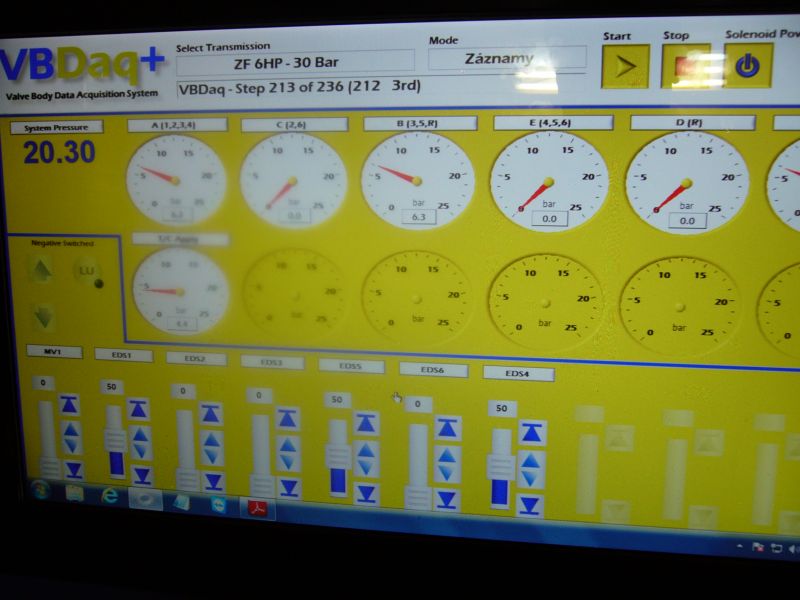
Task: Click the Negative Switched up arrow
Action: tap(41, 270)
